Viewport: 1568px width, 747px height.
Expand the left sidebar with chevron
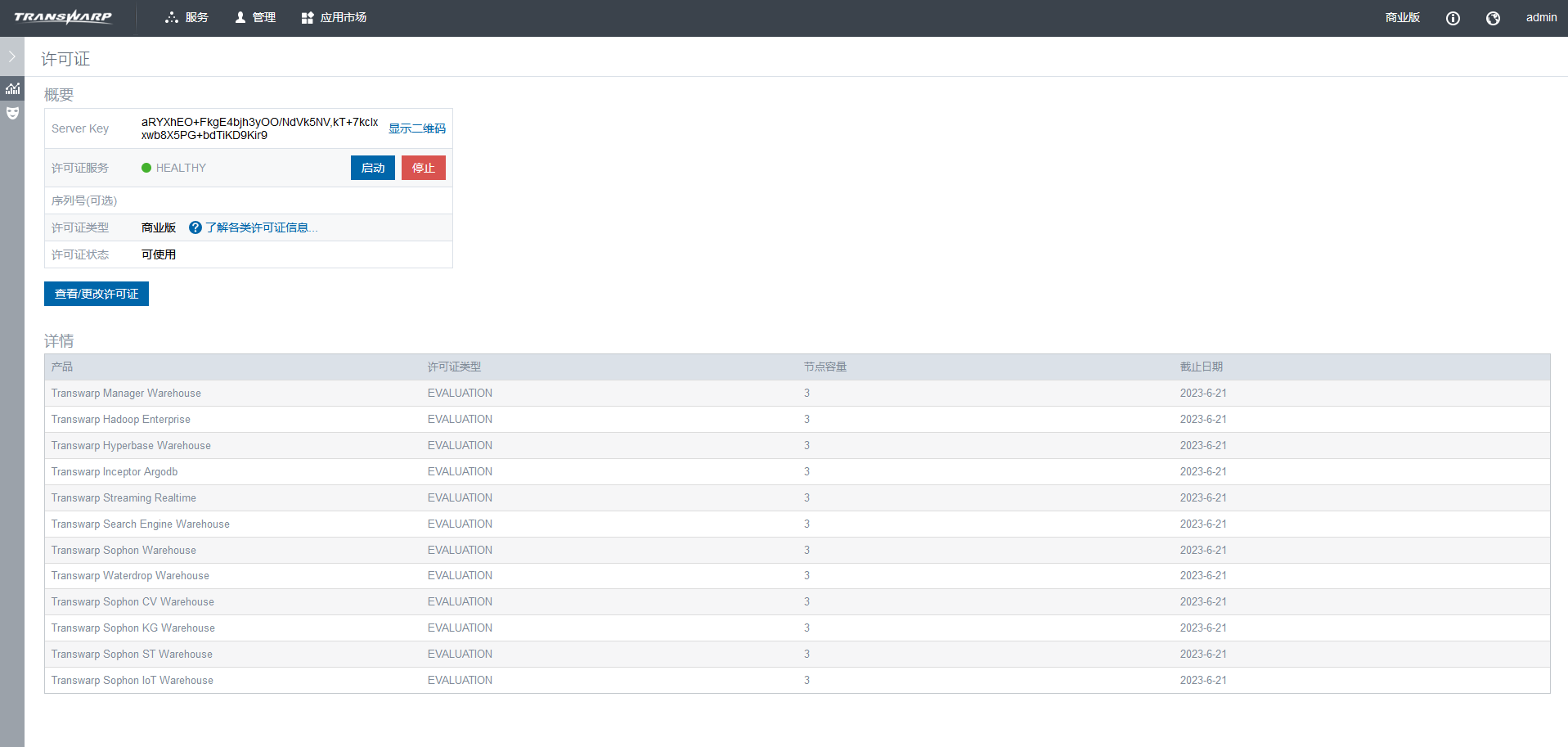(x=12, y=56)
